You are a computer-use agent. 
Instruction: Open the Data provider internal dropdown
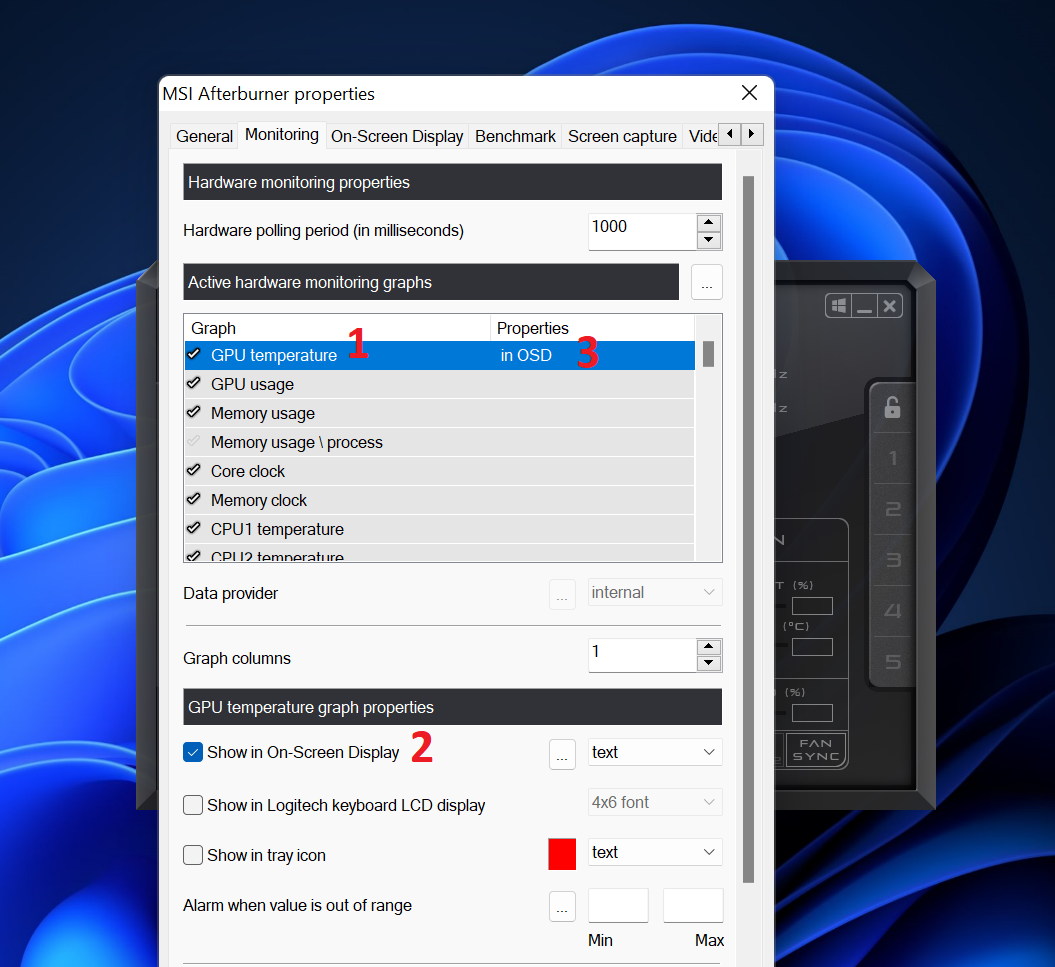[655, 592]
